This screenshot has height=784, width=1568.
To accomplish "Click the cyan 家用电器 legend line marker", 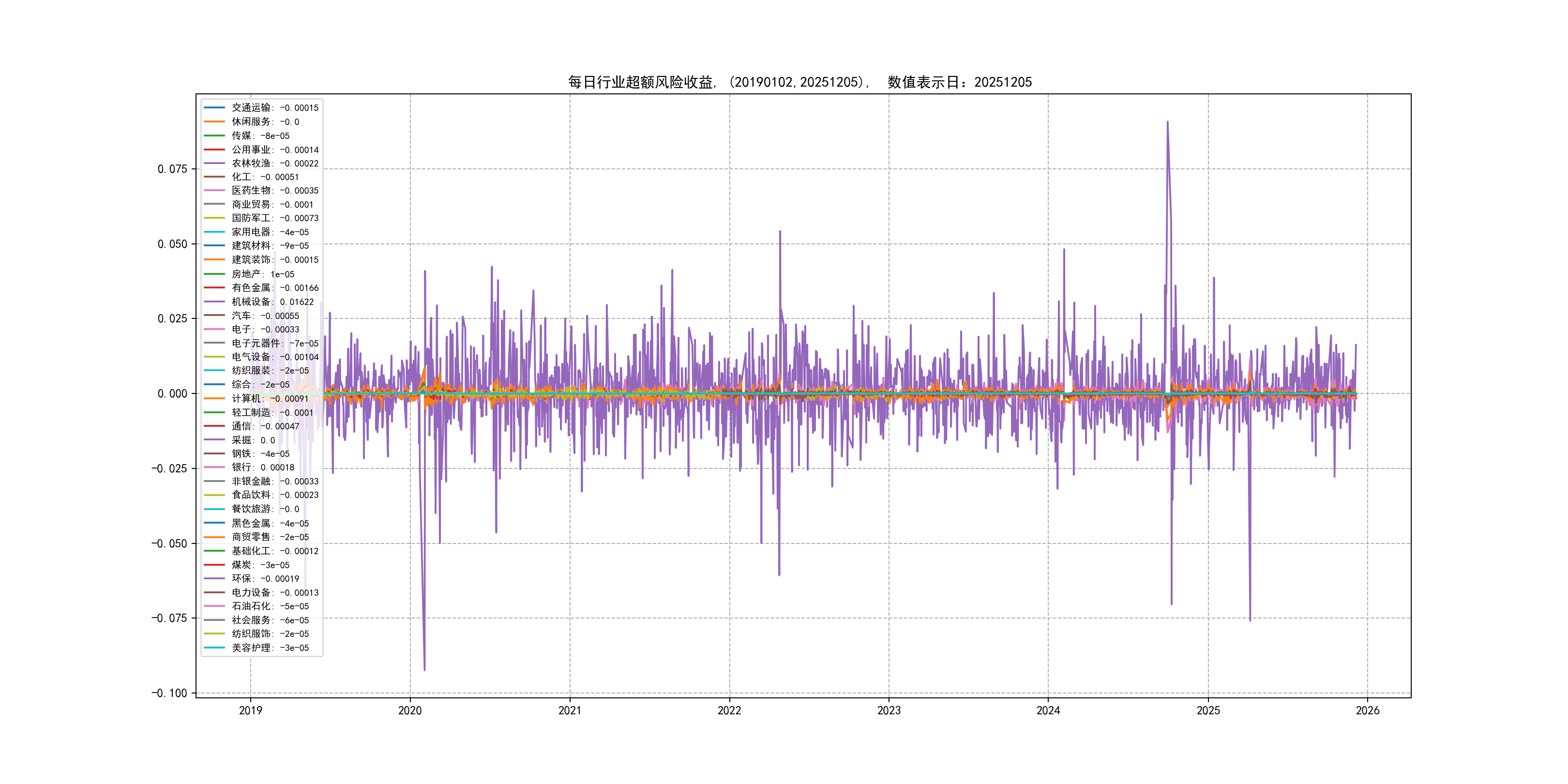I will coord(214,232).
